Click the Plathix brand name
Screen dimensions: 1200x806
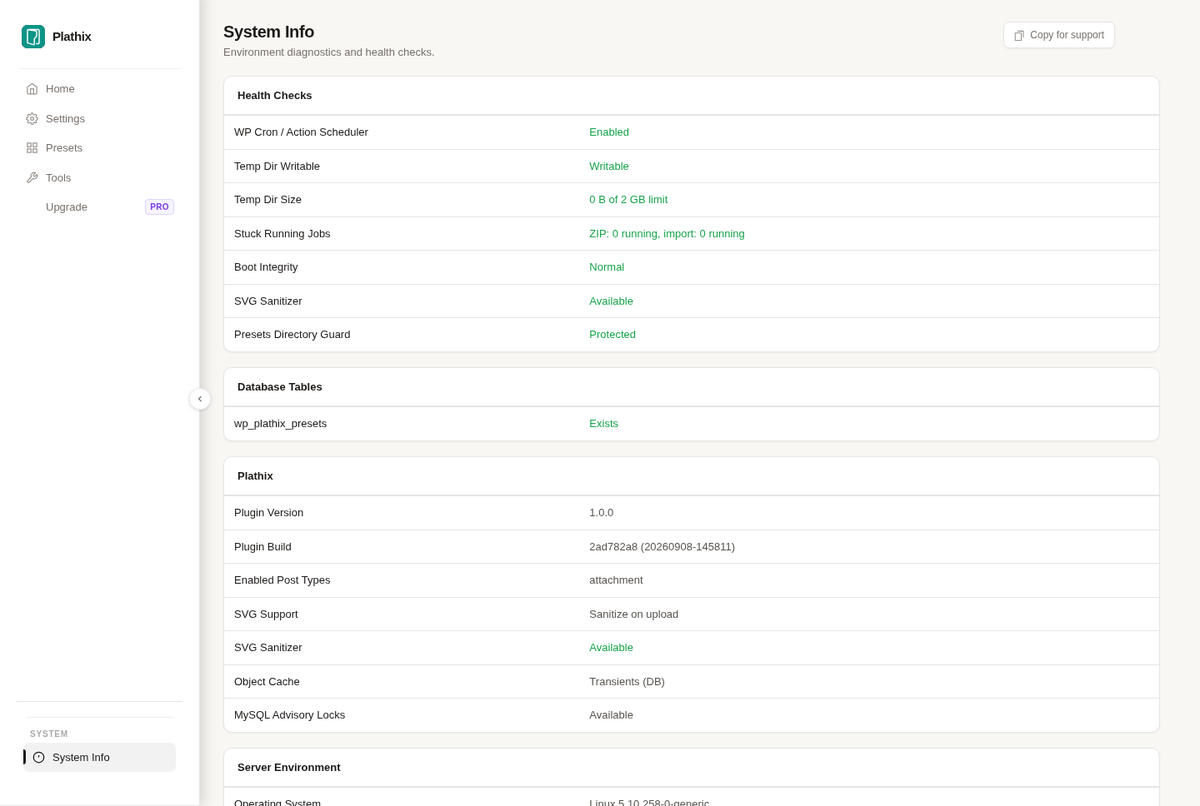(x=72, y=37)
